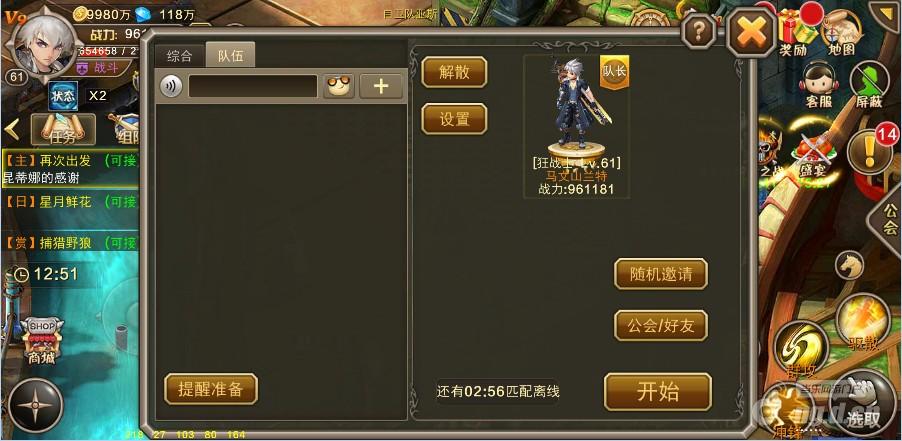This screenshot has width=902, height=441.
Task: Open the 商城 shop icon
Action: click(42, 342)
